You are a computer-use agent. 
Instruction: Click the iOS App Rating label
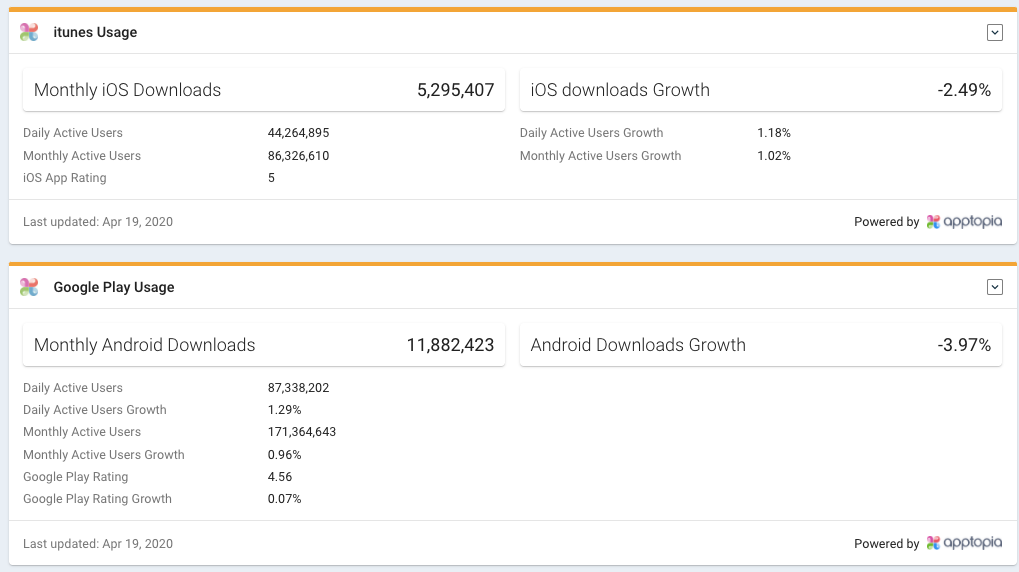[64, 178]
